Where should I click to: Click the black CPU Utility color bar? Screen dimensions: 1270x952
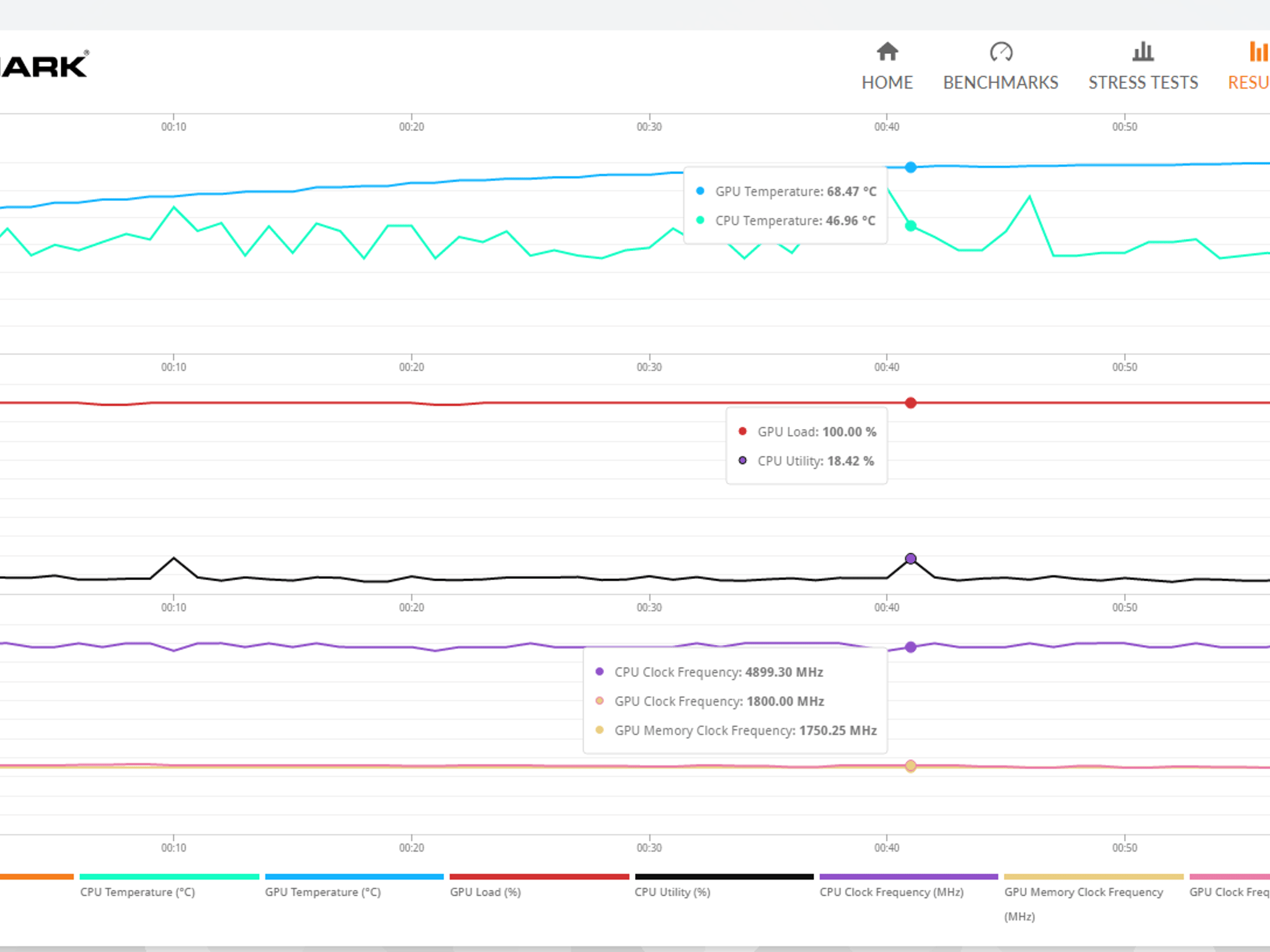724,876
